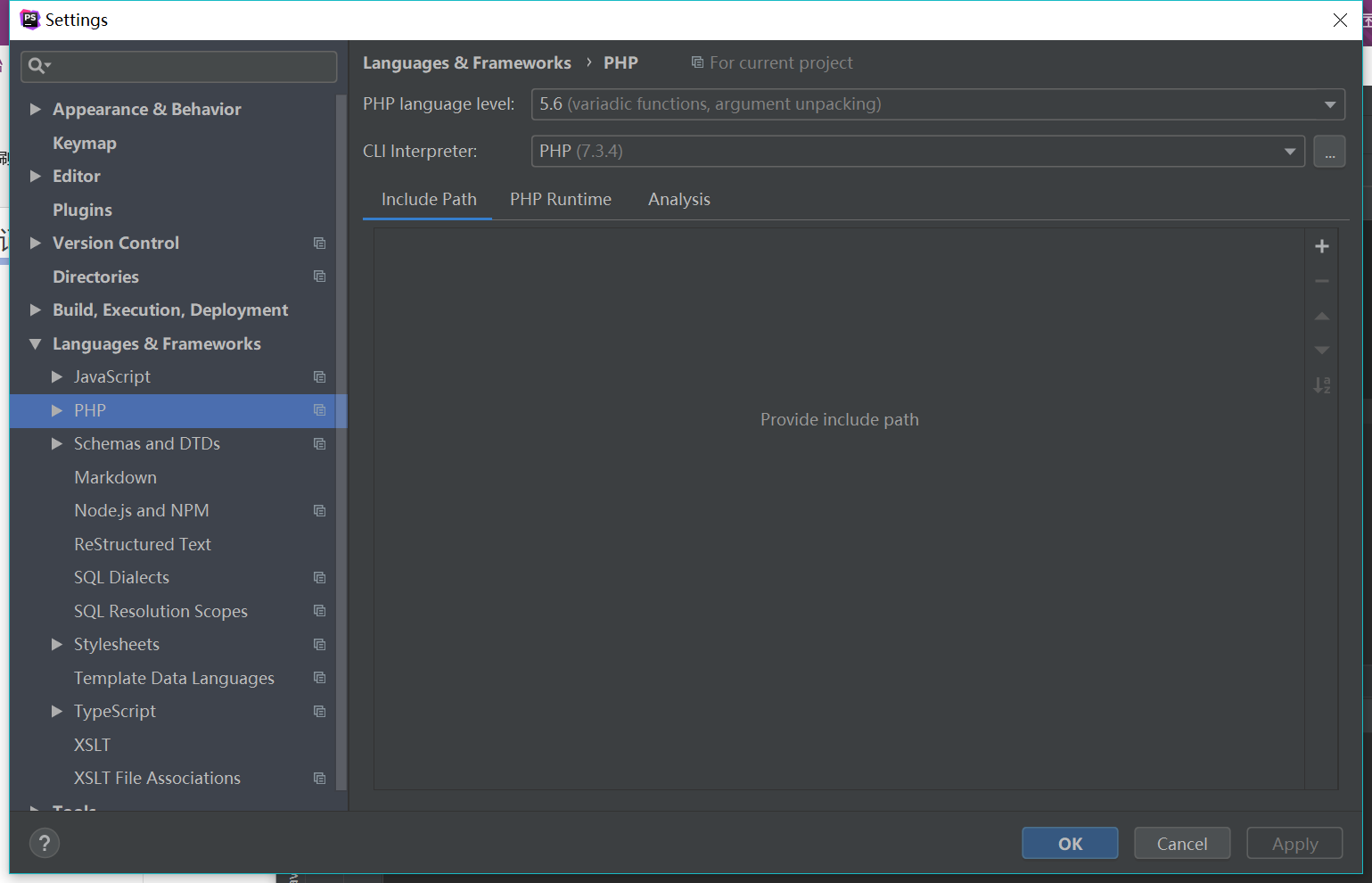Expand the Stylesheets node arrow
The width and height of the screenshot is (1372, 883).
(57, 644)
